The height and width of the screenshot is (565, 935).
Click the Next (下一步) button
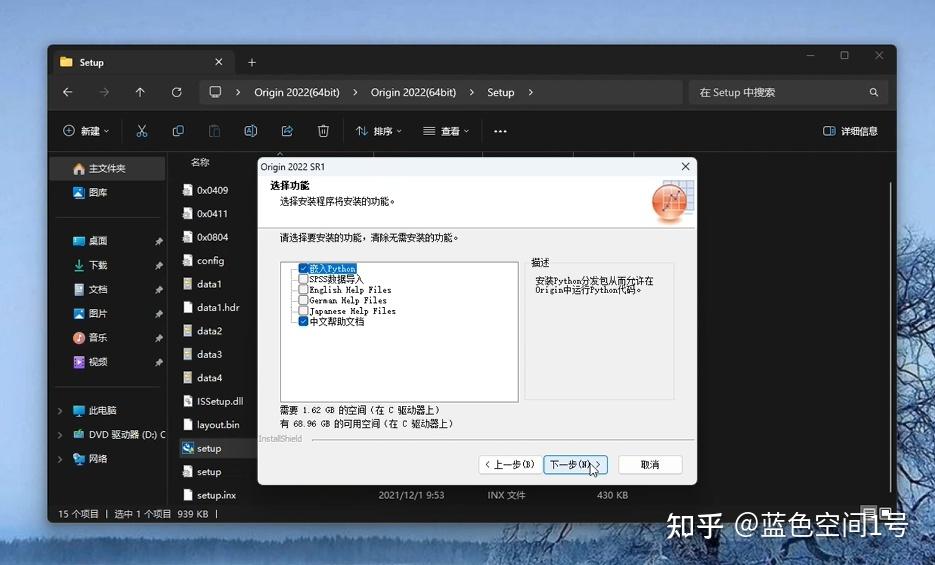click(575, 464)
